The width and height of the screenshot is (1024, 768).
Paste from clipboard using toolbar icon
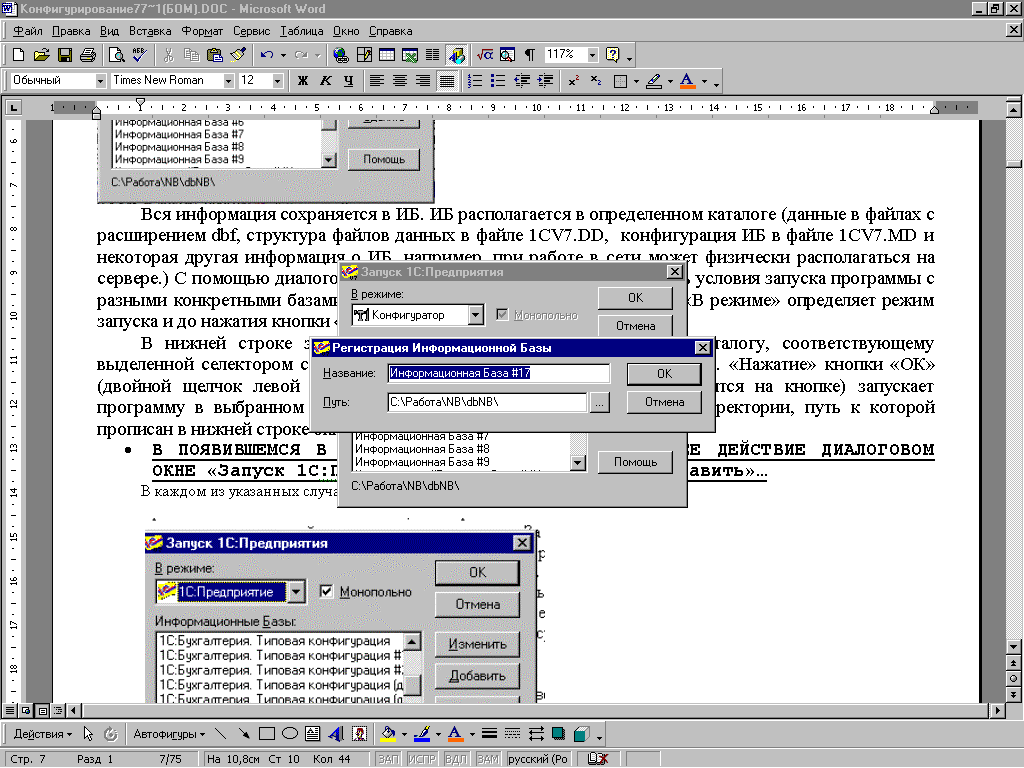214,55
